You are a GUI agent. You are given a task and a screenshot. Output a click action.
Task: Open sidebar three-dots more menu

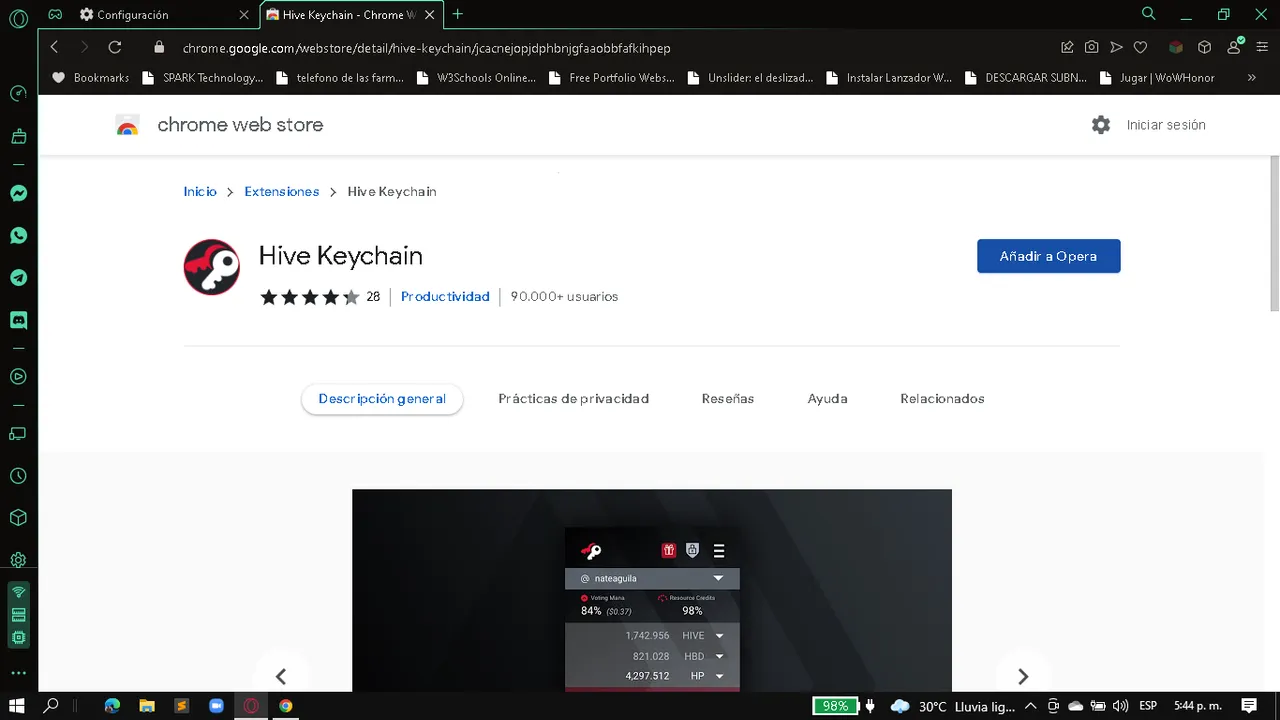tap(18, 673)
